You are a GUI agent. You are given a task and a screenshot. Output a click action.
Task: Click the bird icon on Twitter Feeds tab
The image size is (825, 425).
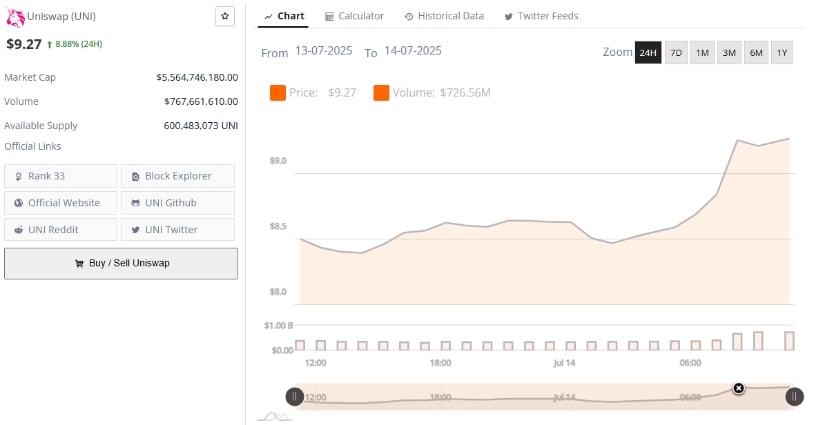(508, 17)
